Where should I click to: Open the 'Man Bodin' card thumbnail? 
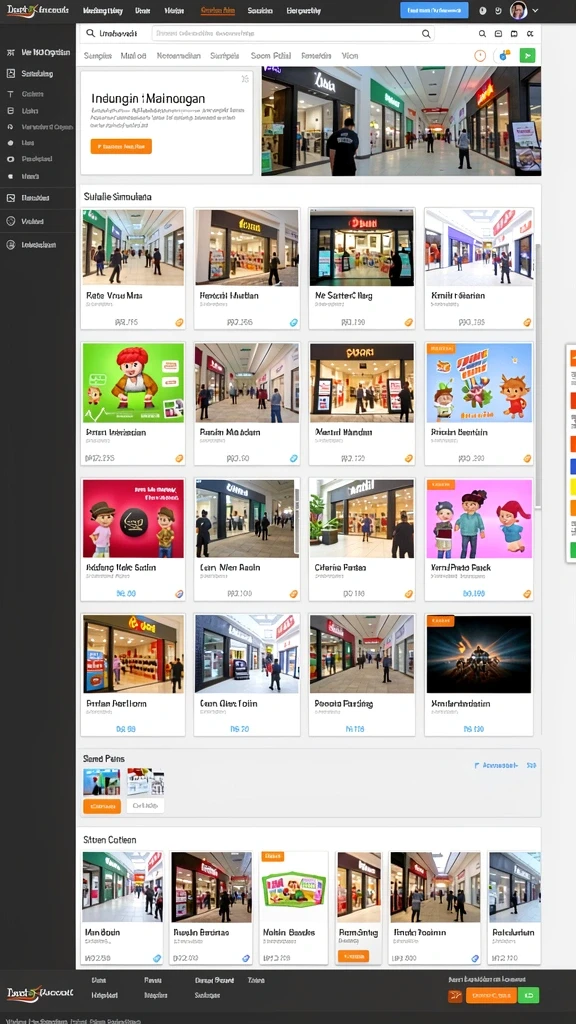122,886
